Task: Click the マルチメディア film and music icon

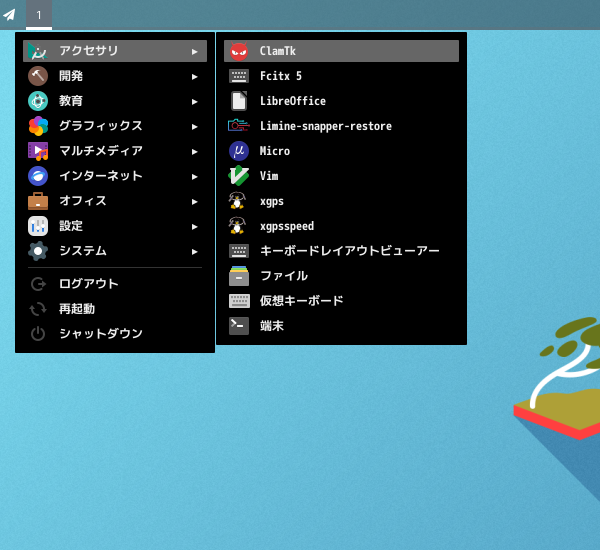Action: [38, 151]
